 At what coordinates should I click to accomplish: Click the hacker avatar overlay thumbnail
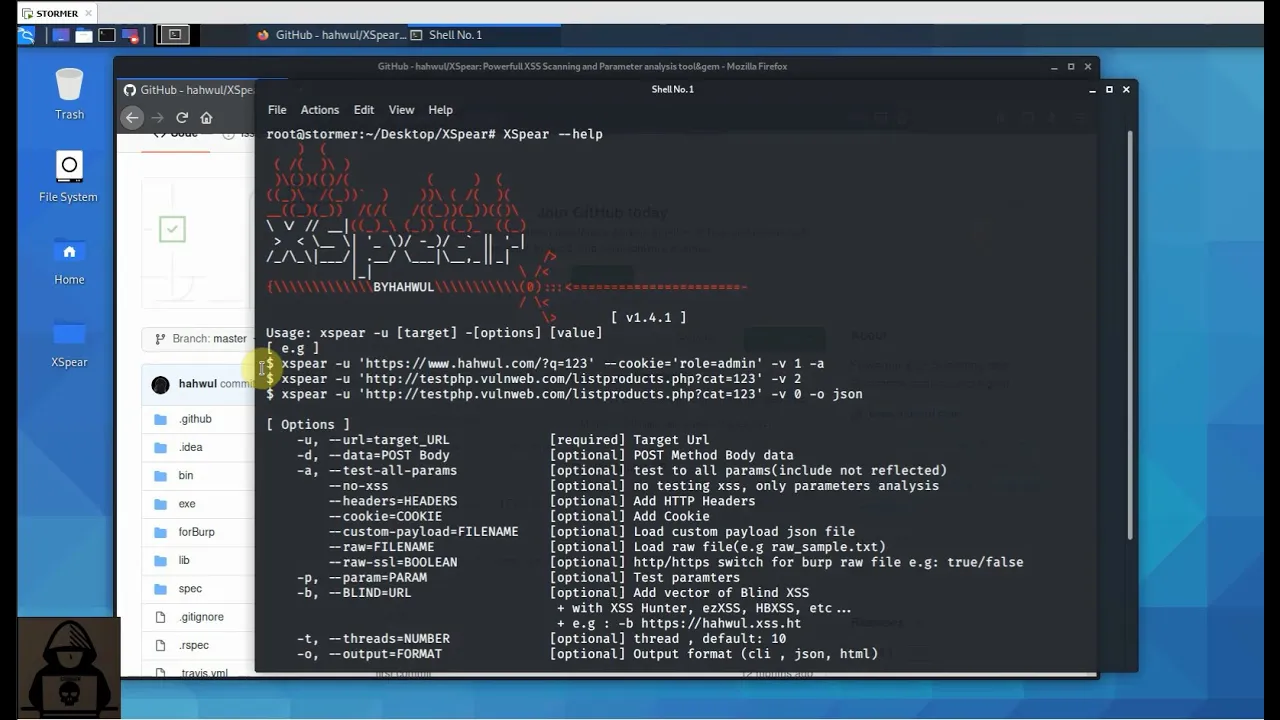pos(69,668)
